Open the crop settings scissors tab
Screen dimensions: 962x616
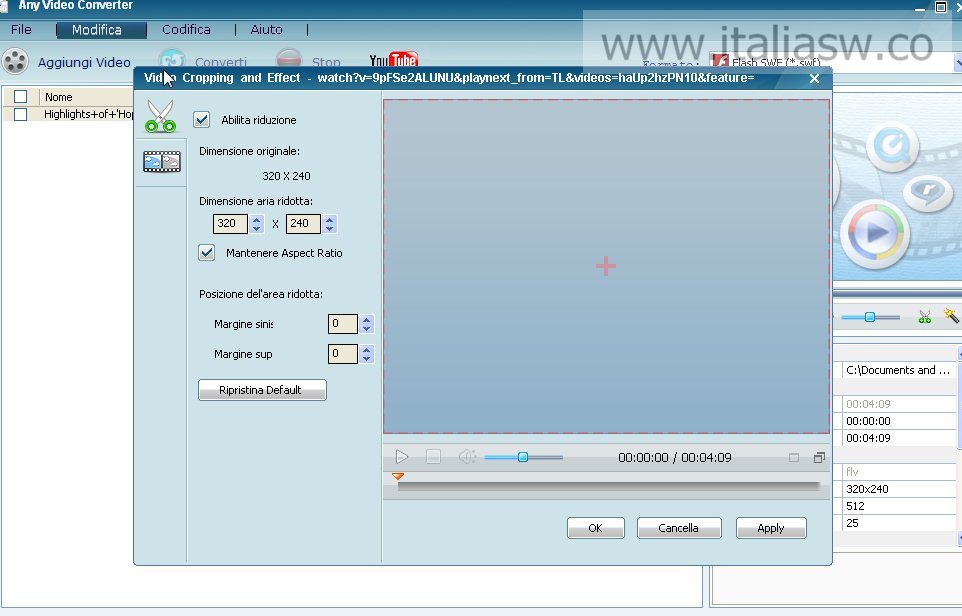point(161,116)
